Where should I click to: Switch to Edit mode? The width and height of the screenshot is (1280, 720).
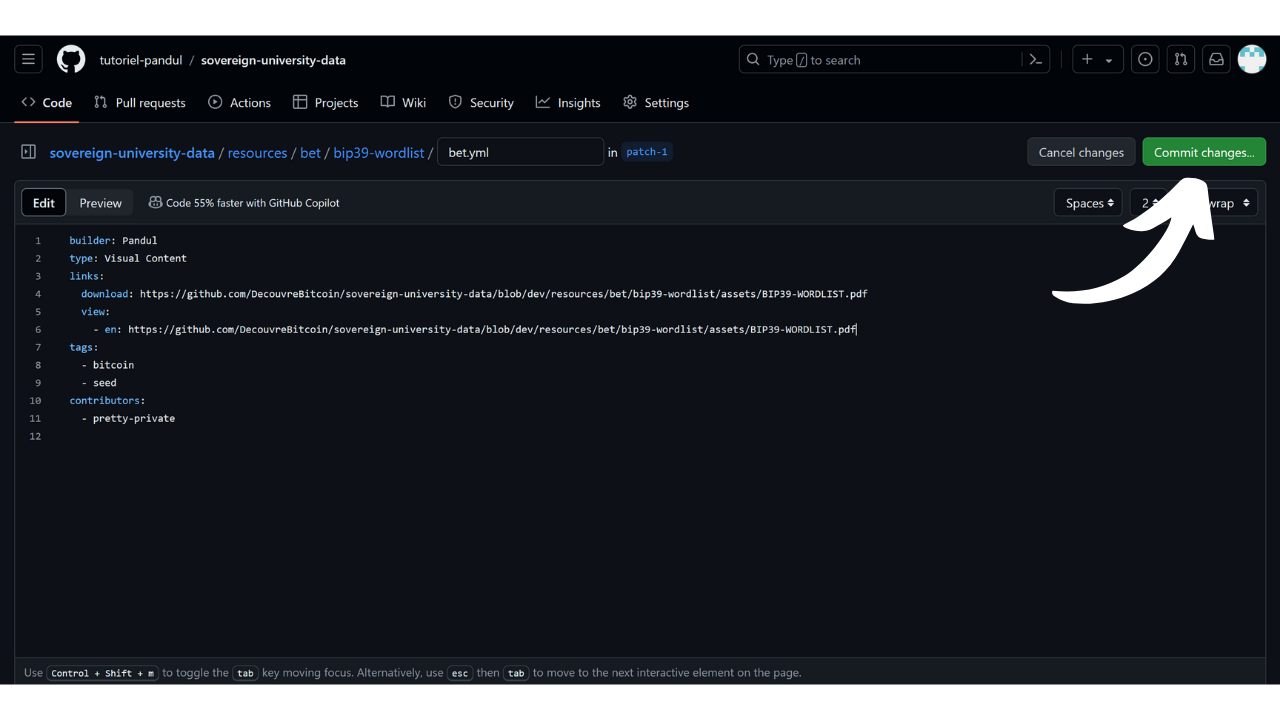click(44, 203)
